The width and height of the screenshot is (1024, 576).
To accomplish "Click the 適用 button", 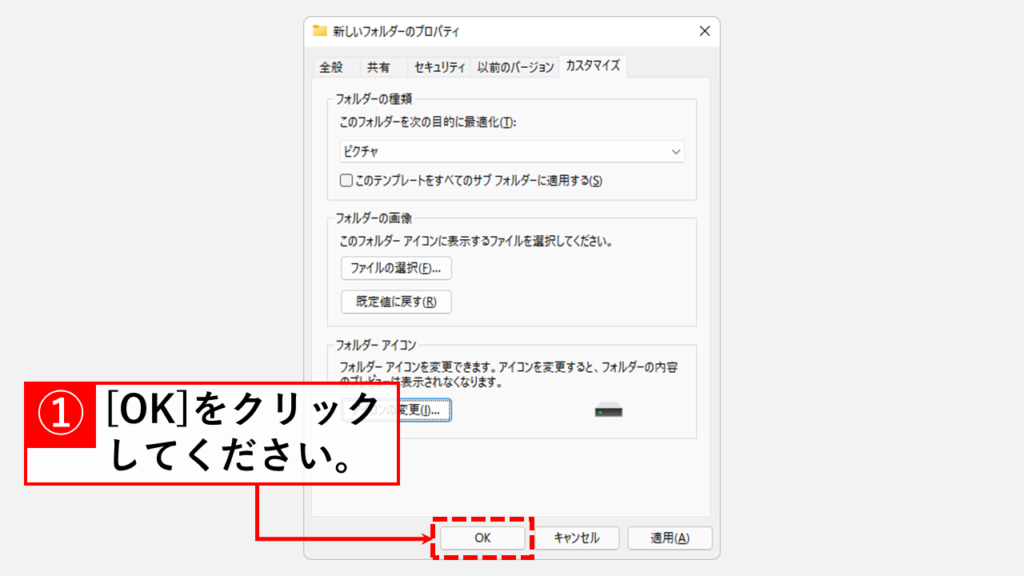I will [x=669, y=538].
